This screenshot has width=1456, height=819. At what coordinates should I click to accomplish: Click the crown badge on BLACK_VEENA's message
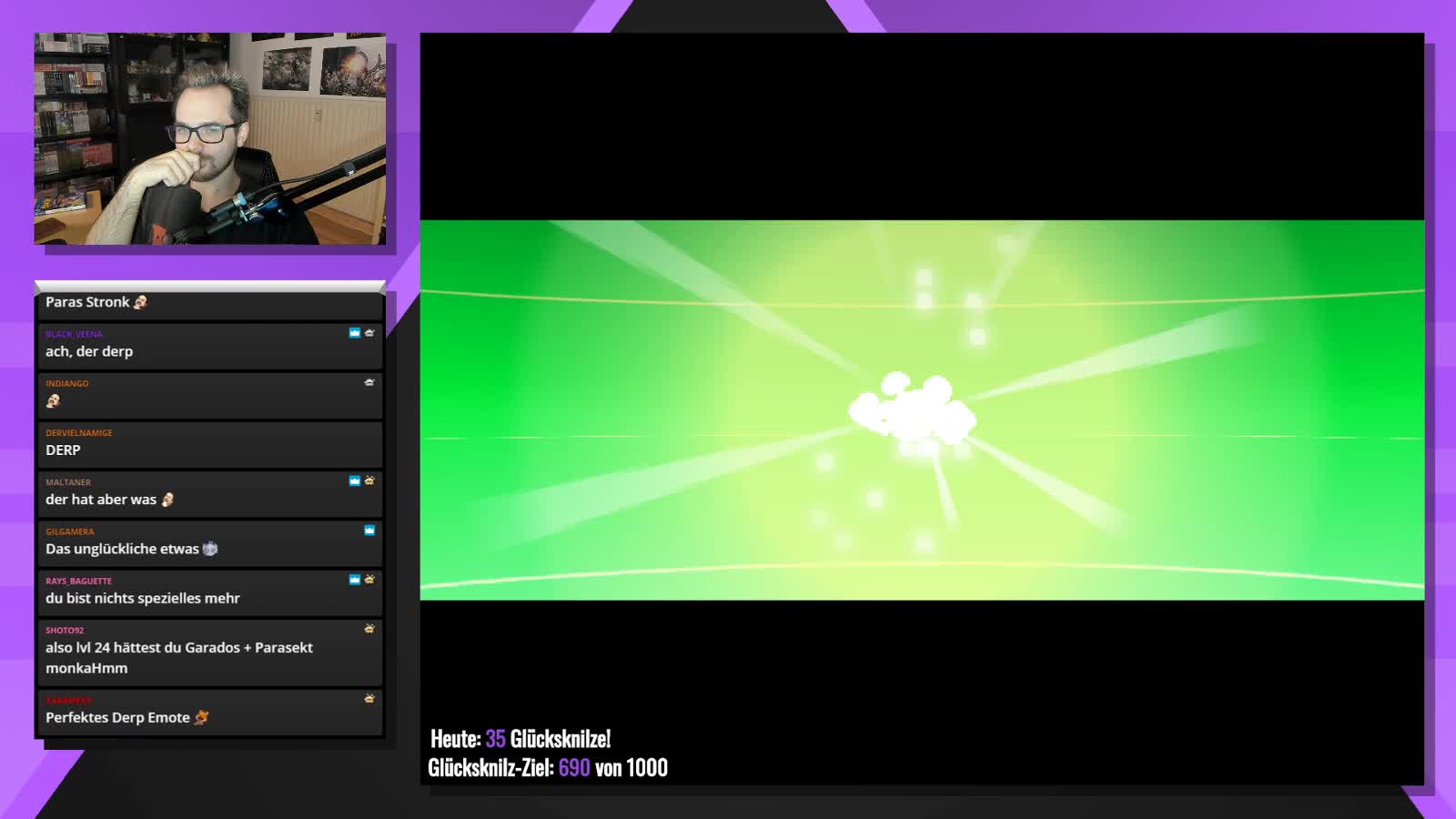click(x=355, y=333)
